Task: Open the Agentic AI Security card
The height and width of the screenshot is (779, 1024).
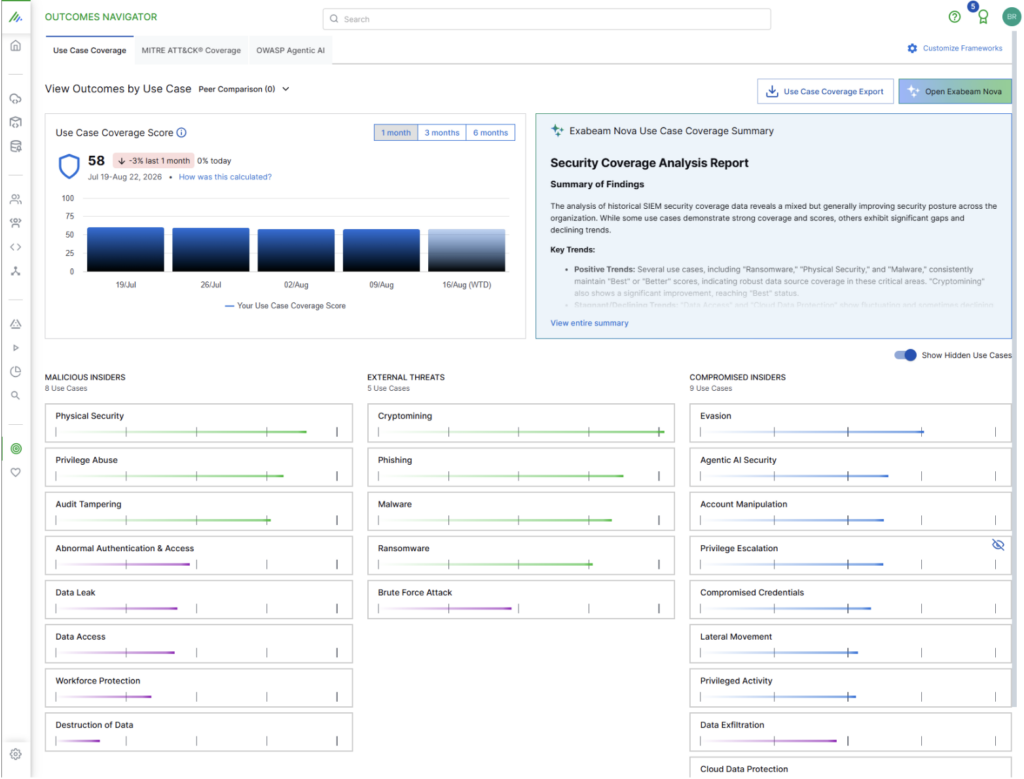Action: coord(850,467)
